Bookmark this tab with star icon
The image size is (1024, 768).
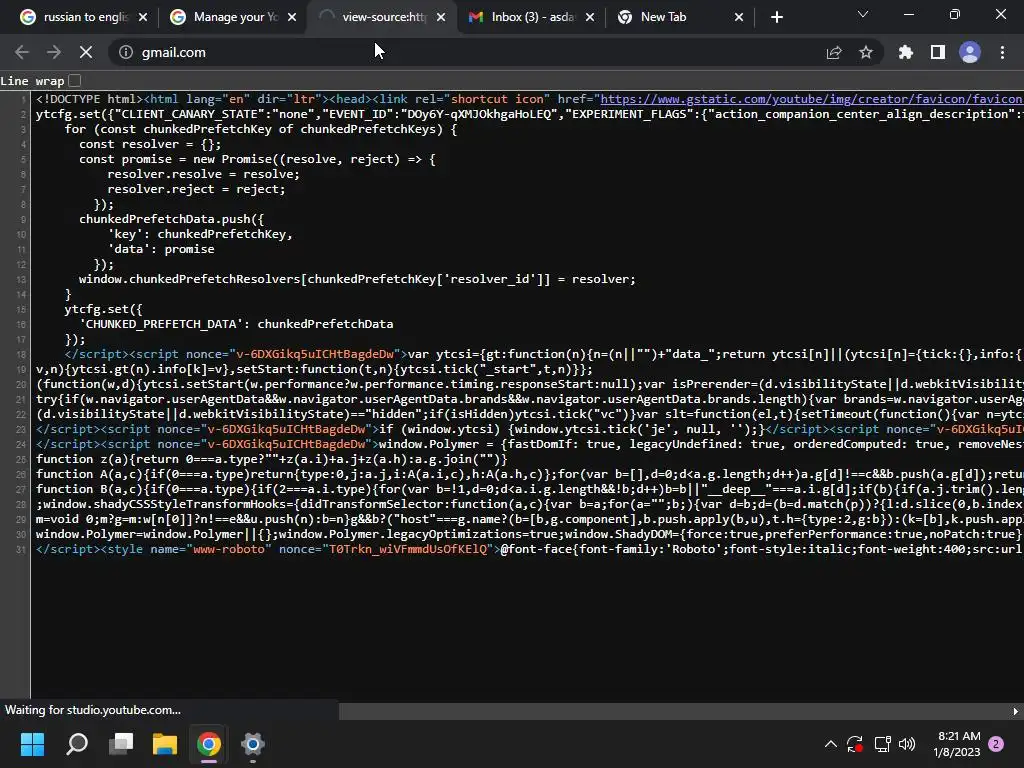click(x=866, y=52)
